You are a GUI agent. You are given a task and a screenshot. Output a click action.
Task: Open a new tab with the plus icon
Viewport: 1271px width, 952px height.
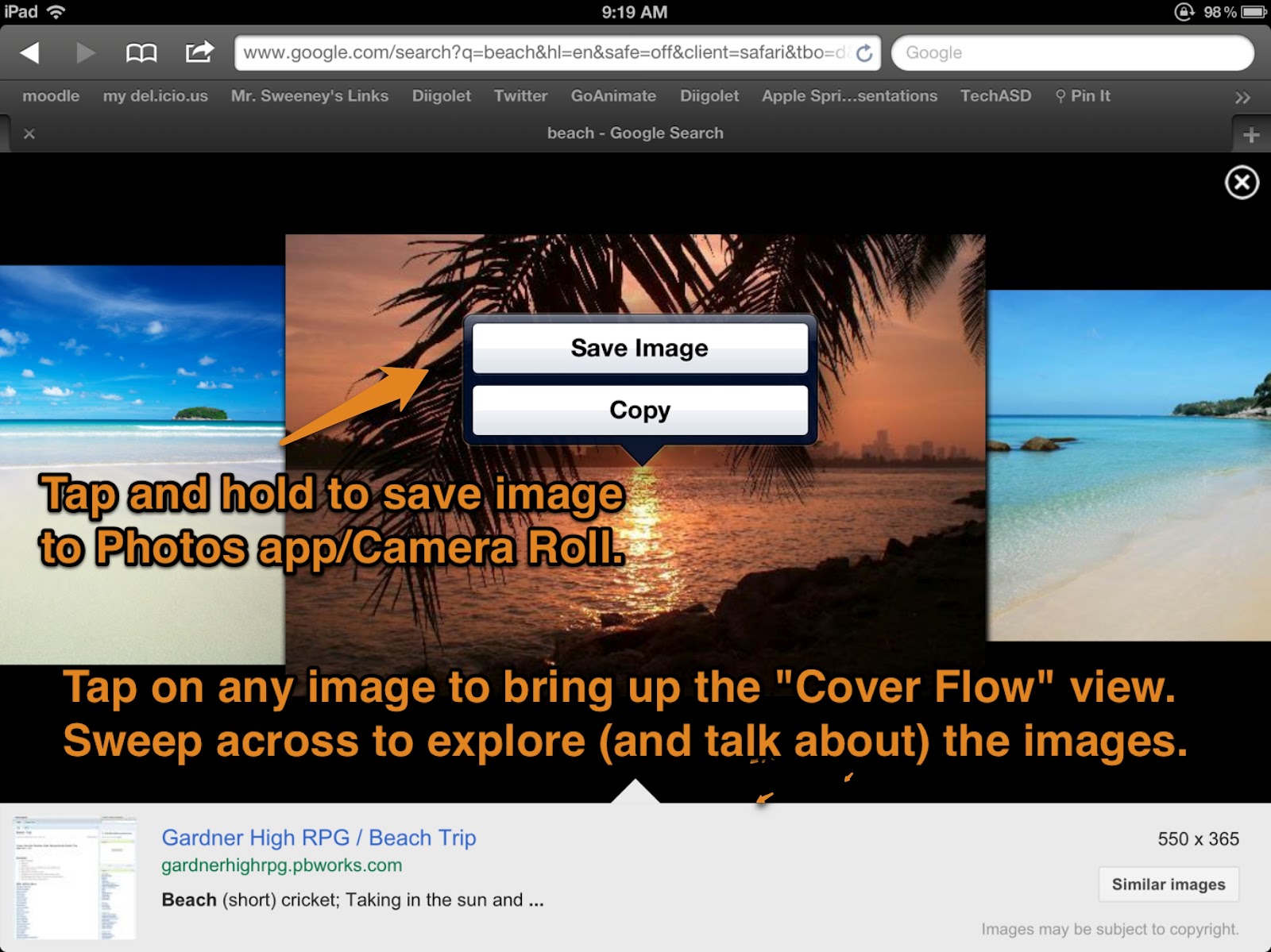click(1251, 133)
